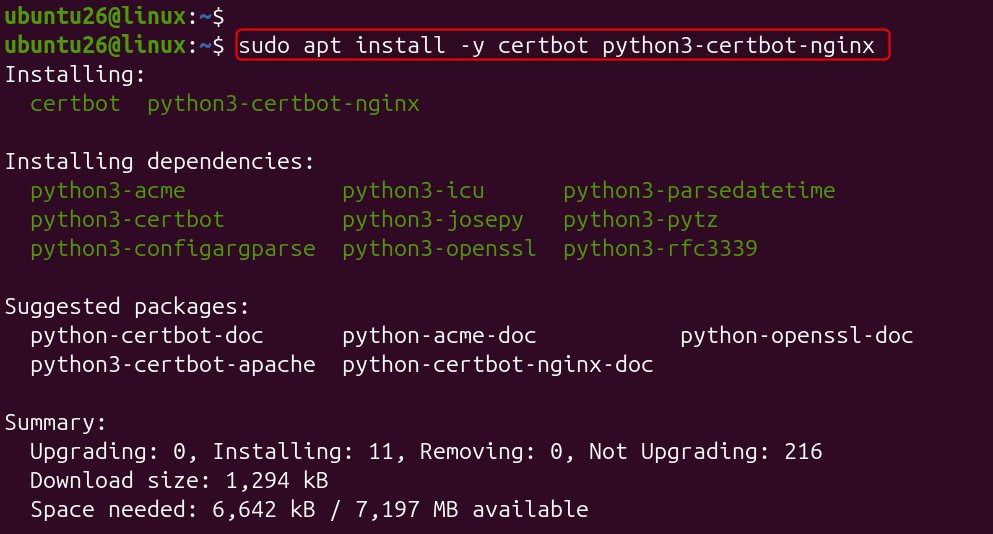993x534 pixels.
Task: Click the 'Installing dependencies:' heading
Action: click(160, 162)
